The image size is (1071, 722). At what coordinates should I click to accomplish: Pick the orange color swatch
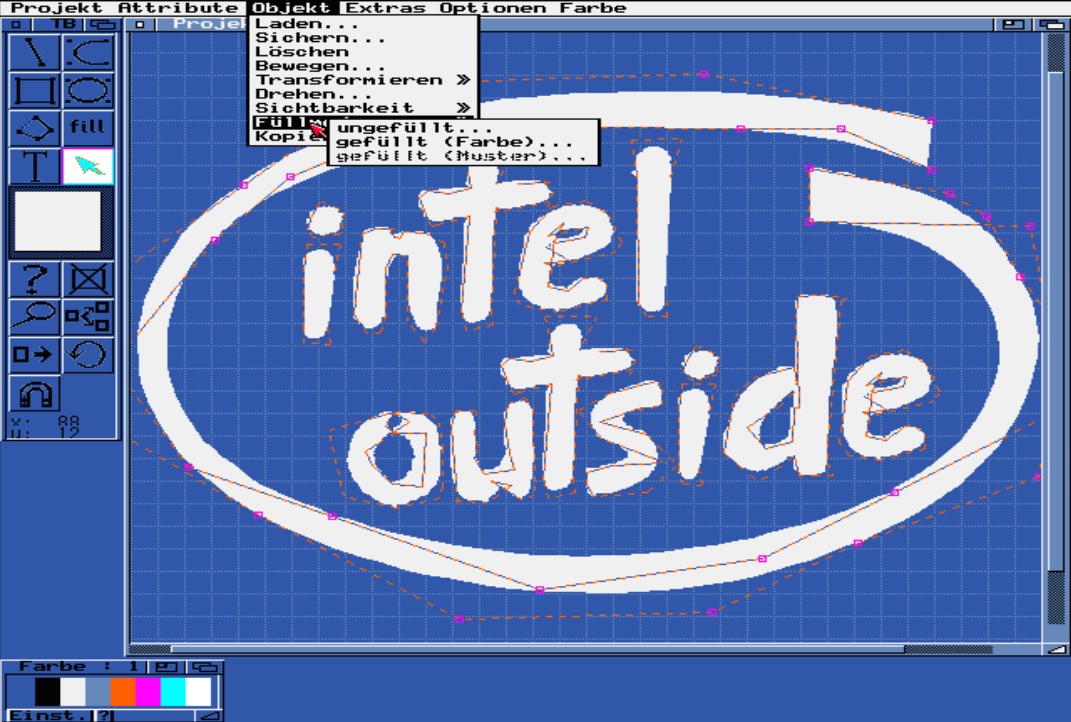[x=123, y=691]
